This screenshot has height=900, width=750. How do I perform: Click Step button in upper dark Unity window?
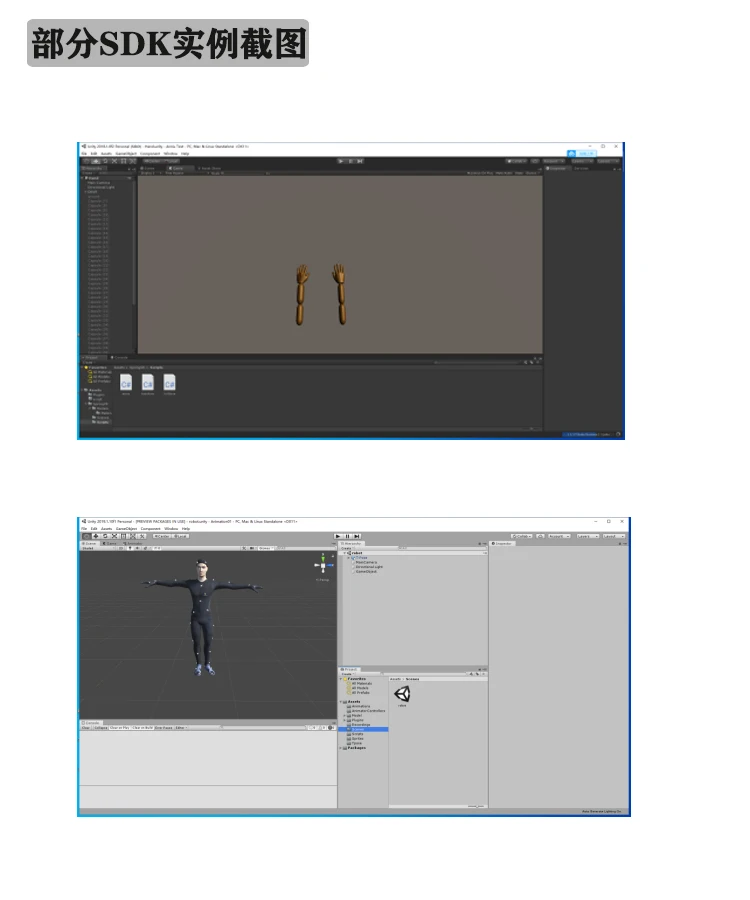tap(359, 161)
